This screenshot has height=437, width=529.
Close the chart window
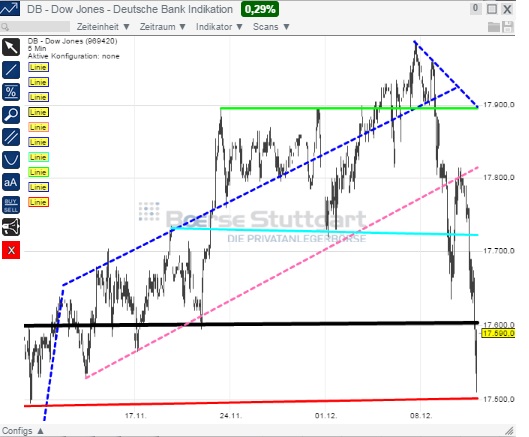point(507,9)
